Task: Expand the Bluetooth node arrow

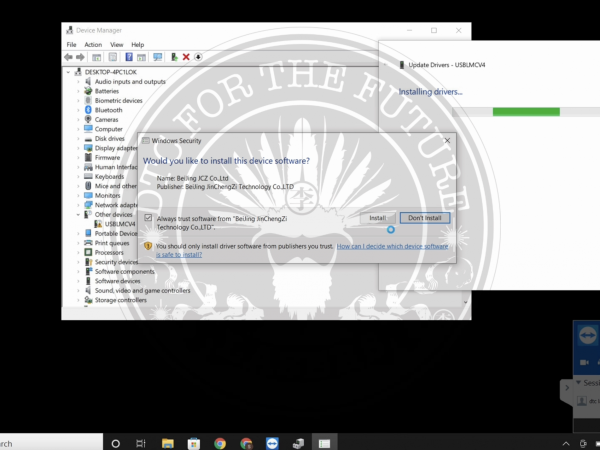Action: [78, 110]
